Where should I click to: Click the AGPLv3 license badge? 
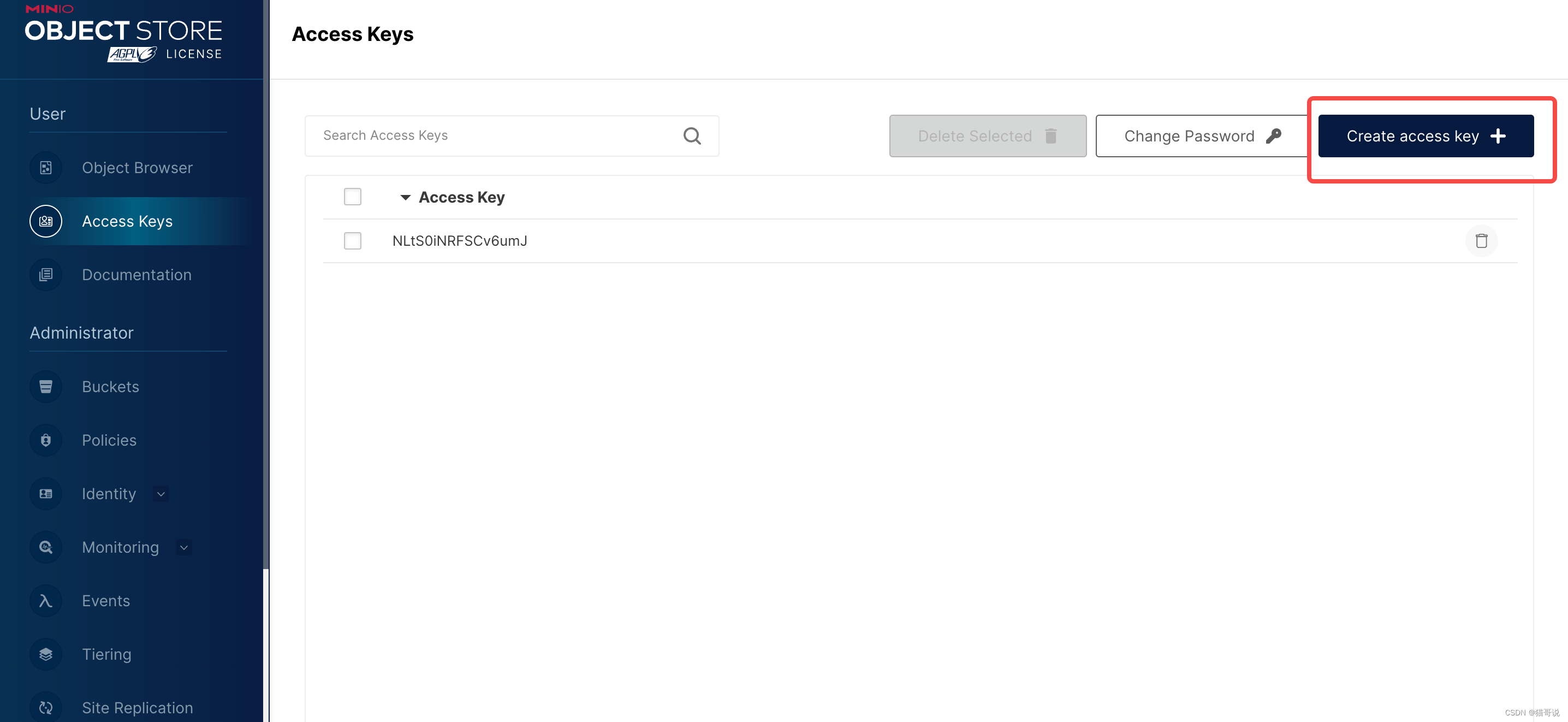pyautogui.click(x=132, y=54)
